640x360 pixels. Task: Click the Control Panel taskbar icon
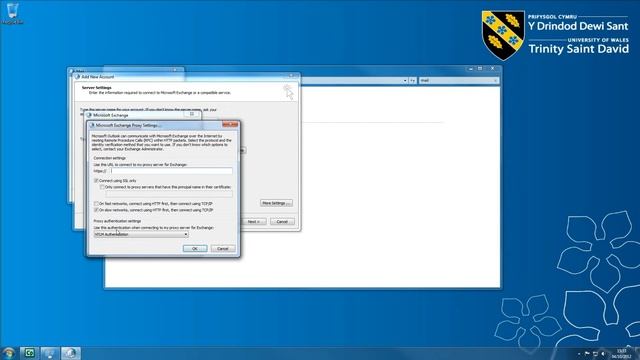pos(71,353)
